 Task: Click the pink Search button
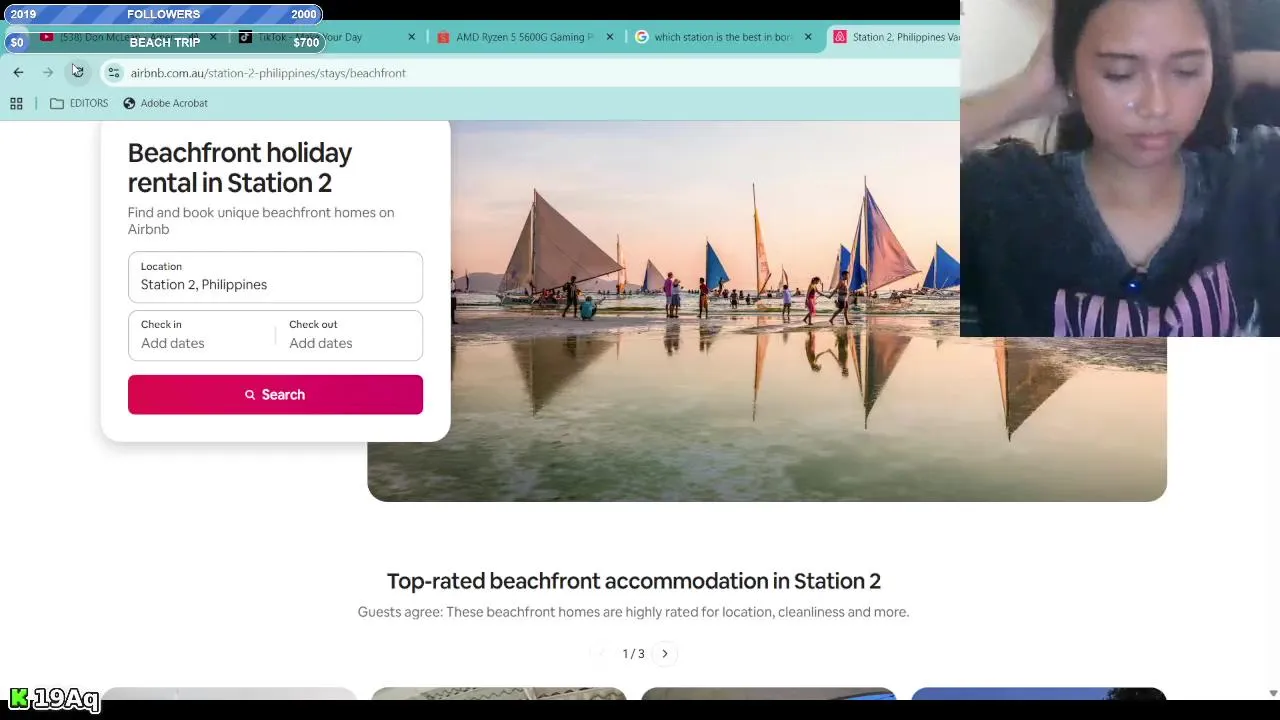tap(275, 395)
